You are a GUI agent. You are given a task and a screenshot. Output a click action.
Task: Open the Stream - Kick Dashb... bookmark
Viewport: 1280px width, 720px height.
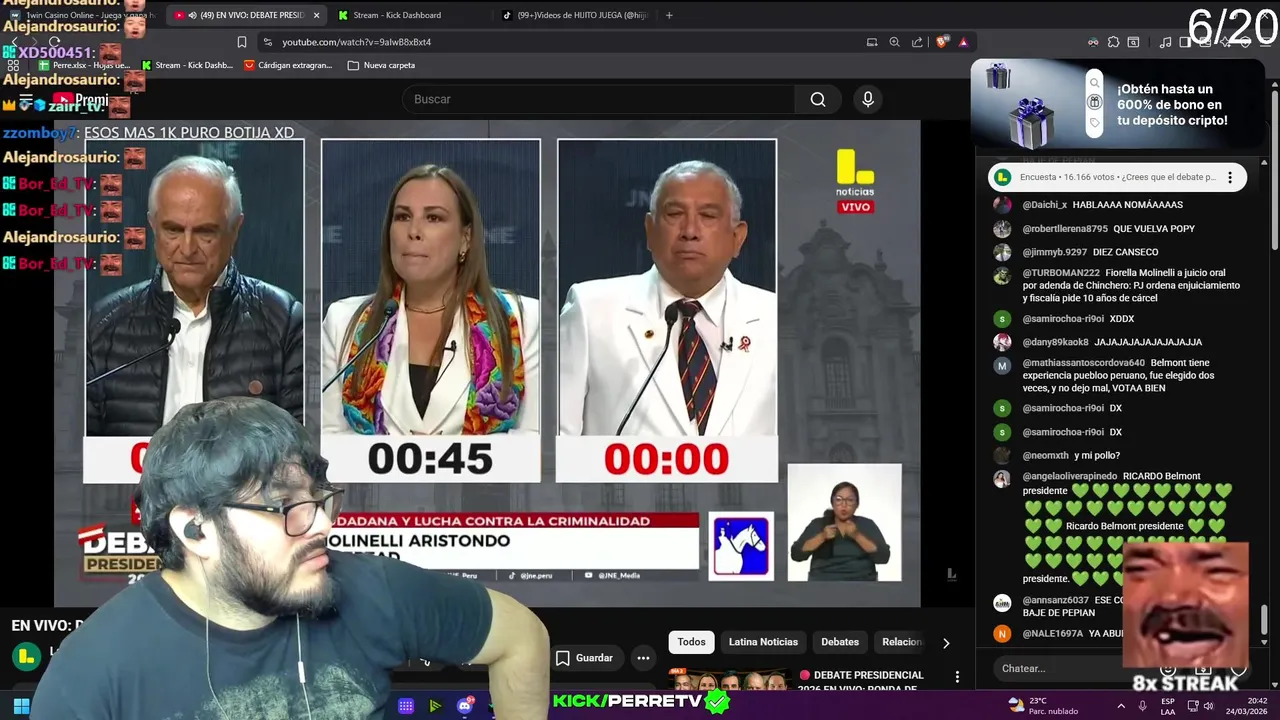pos(187,65)
